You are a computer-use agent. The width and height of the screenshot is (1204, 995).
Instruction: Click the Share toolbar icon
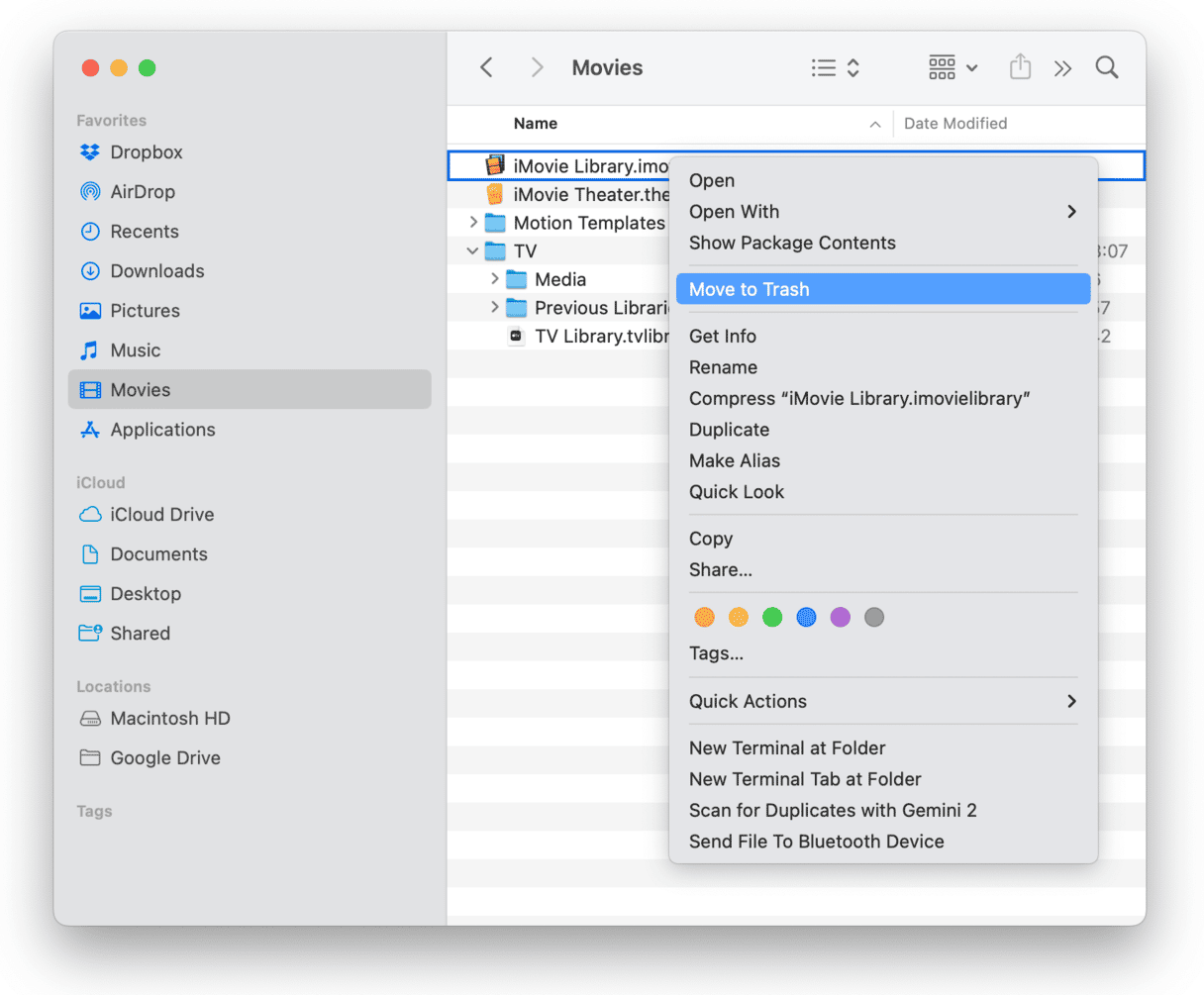(1020, 67)
